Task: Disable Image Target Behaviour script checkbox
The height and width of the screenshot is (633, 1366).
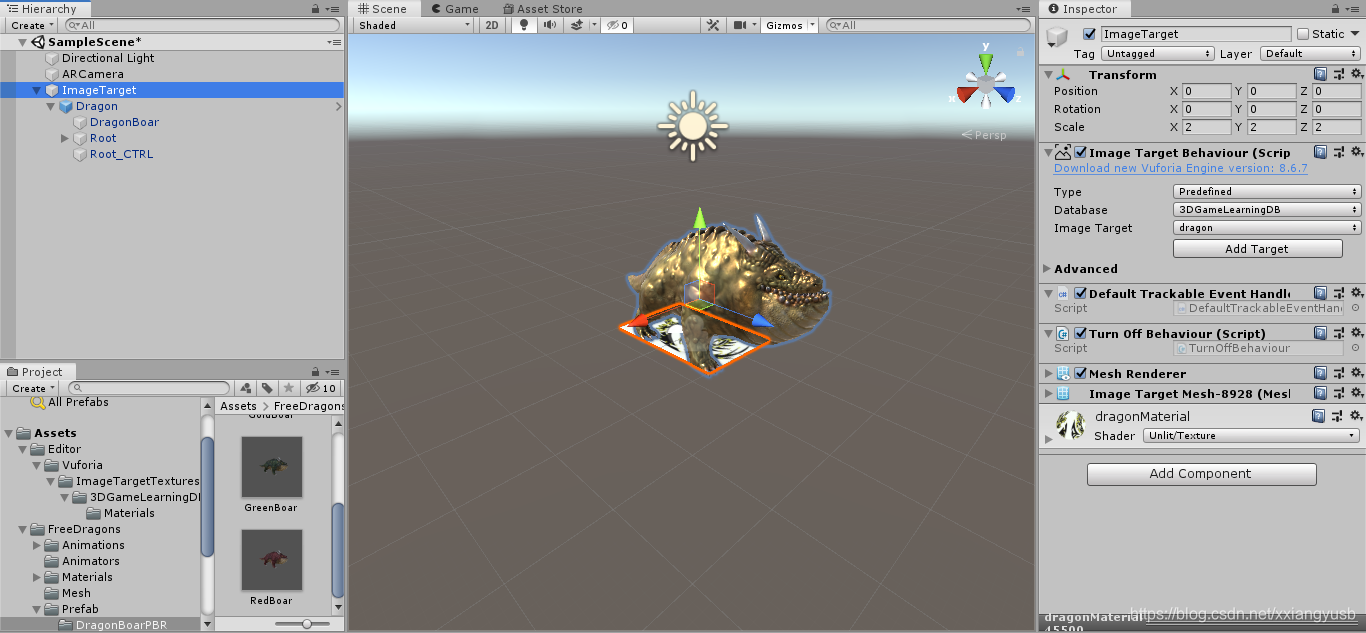Action: pyautogui.click(x=1080, y=153)
